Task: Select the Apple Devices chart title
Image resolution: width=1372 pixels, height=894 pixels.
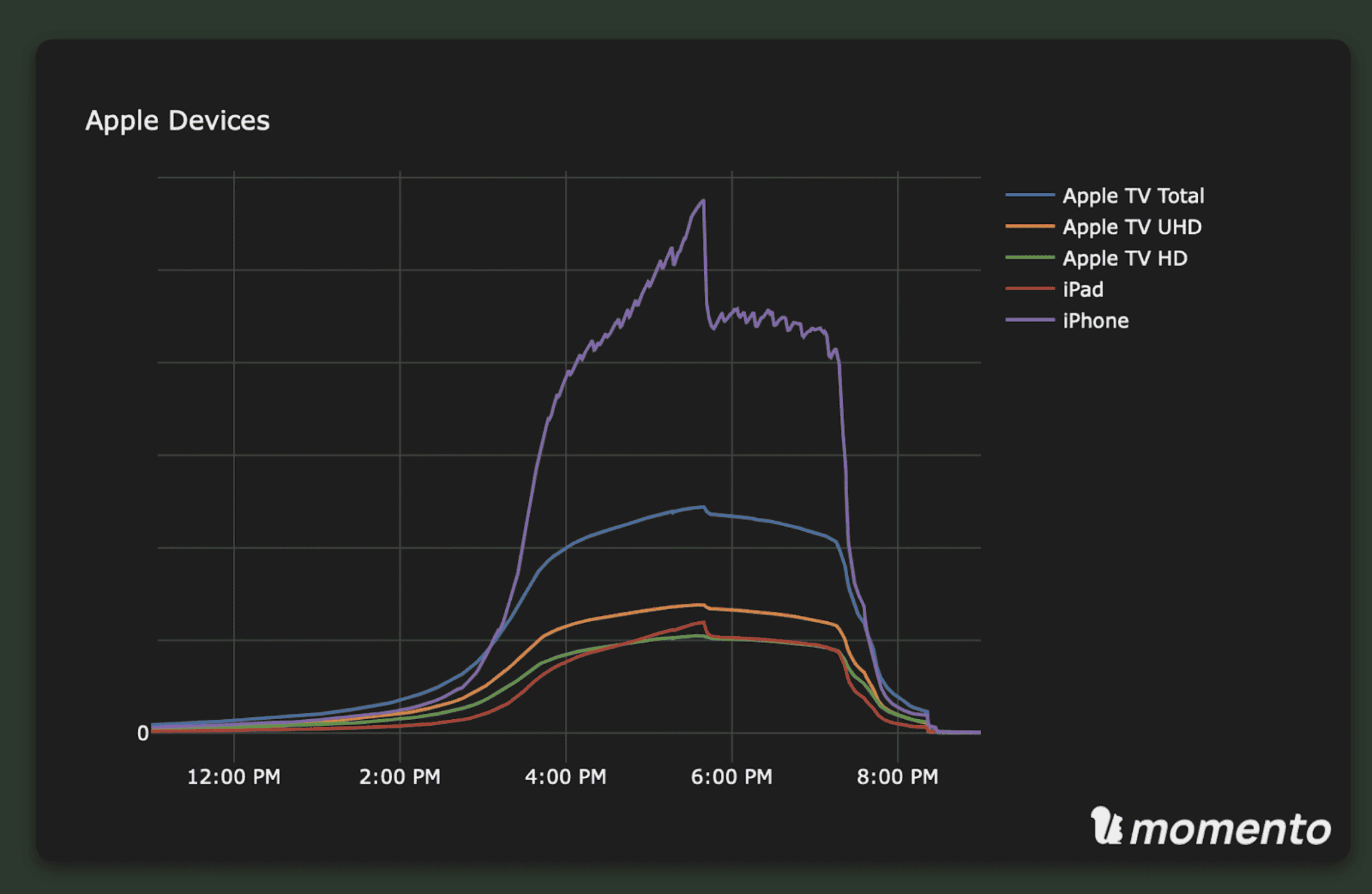Action: pyautogui.click(x=178, y=121)
